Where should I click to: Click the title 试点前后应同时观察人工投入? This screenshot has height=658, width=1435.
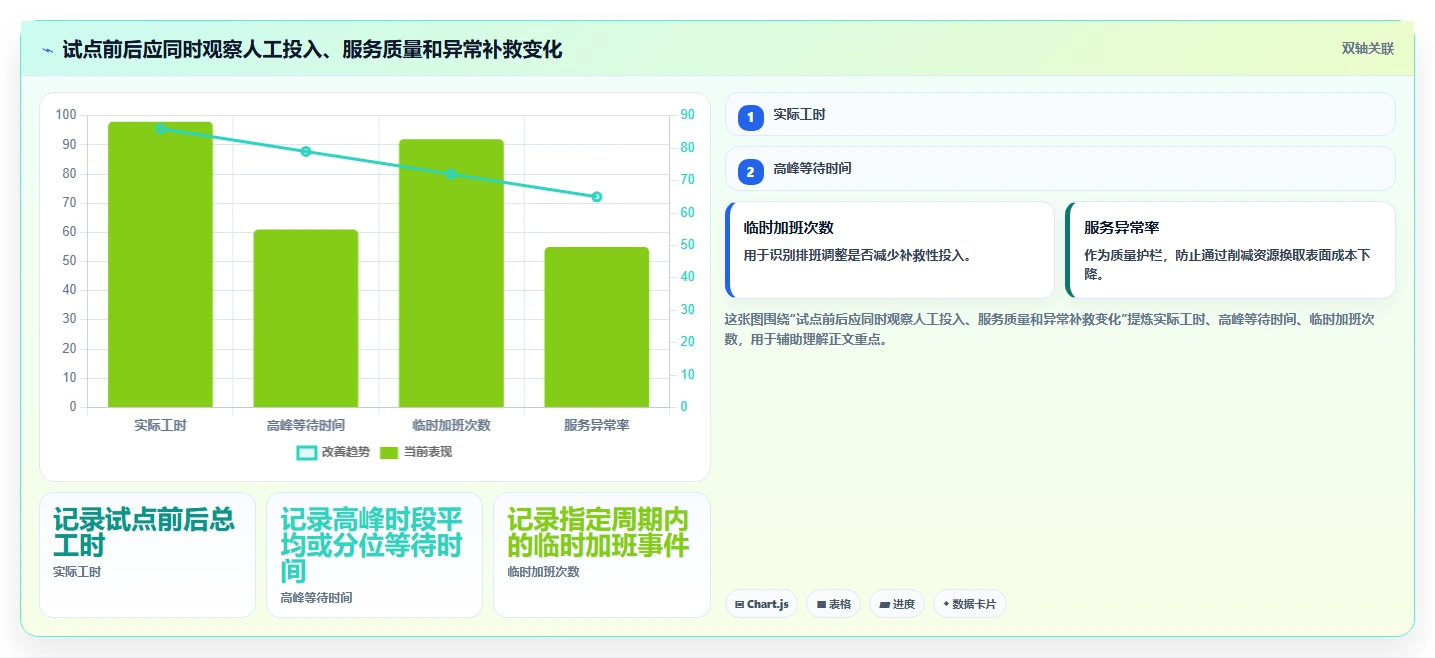(x=312, y=49)
